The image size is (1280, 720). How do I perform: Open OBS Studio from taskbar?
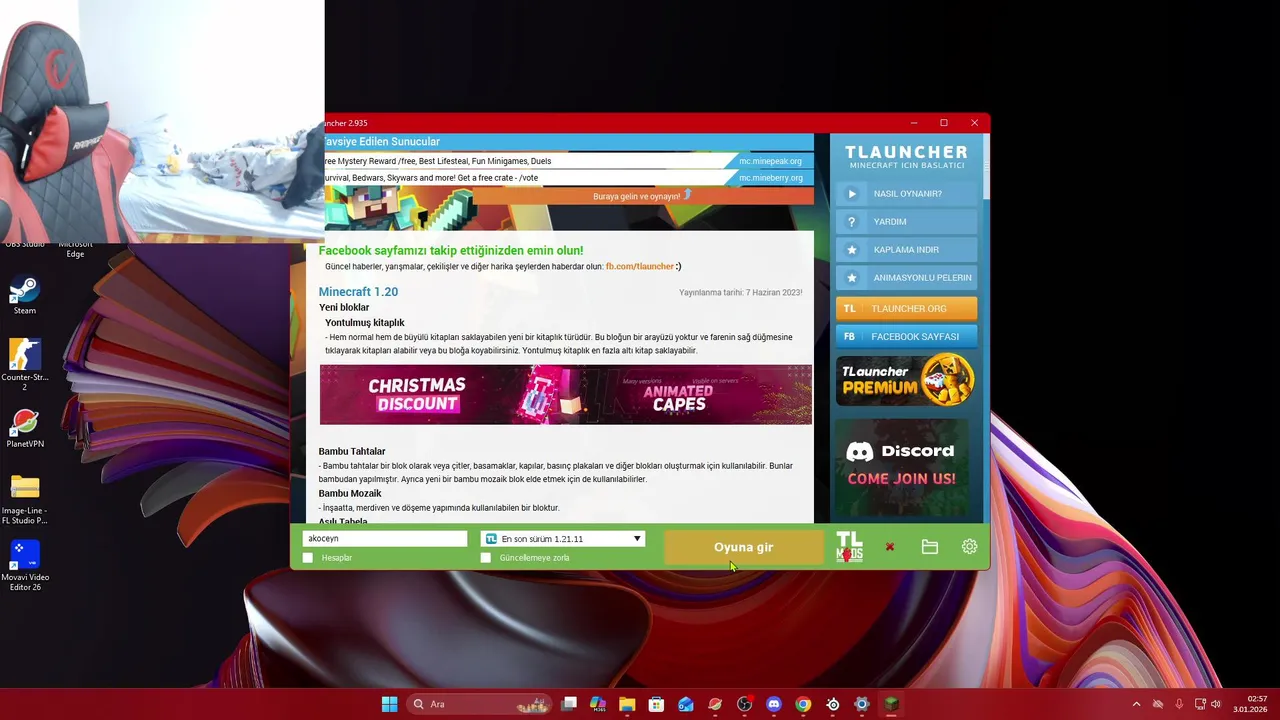tap(744, 704)
